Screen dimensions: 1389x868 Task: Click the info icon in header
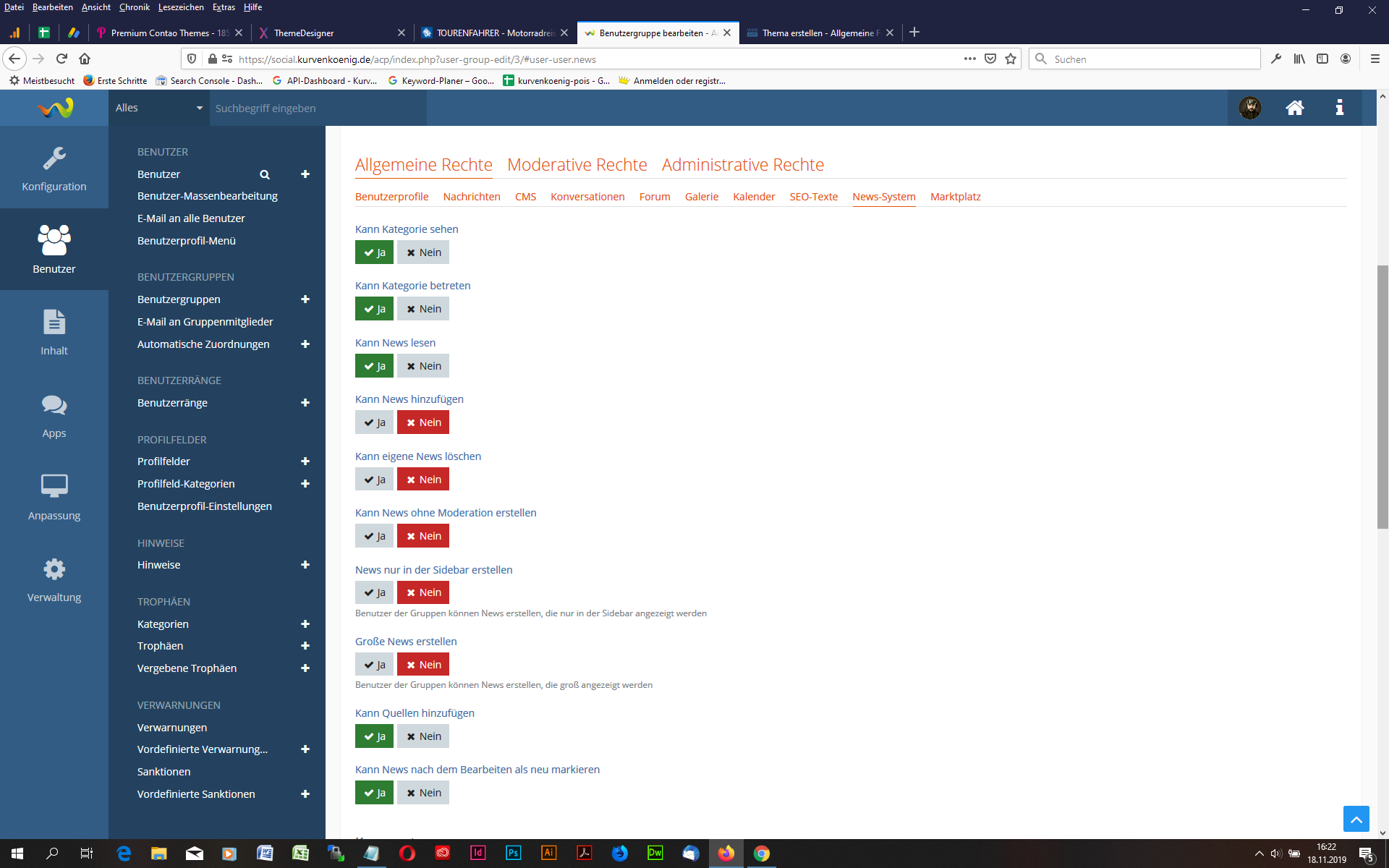(1339, 108)
